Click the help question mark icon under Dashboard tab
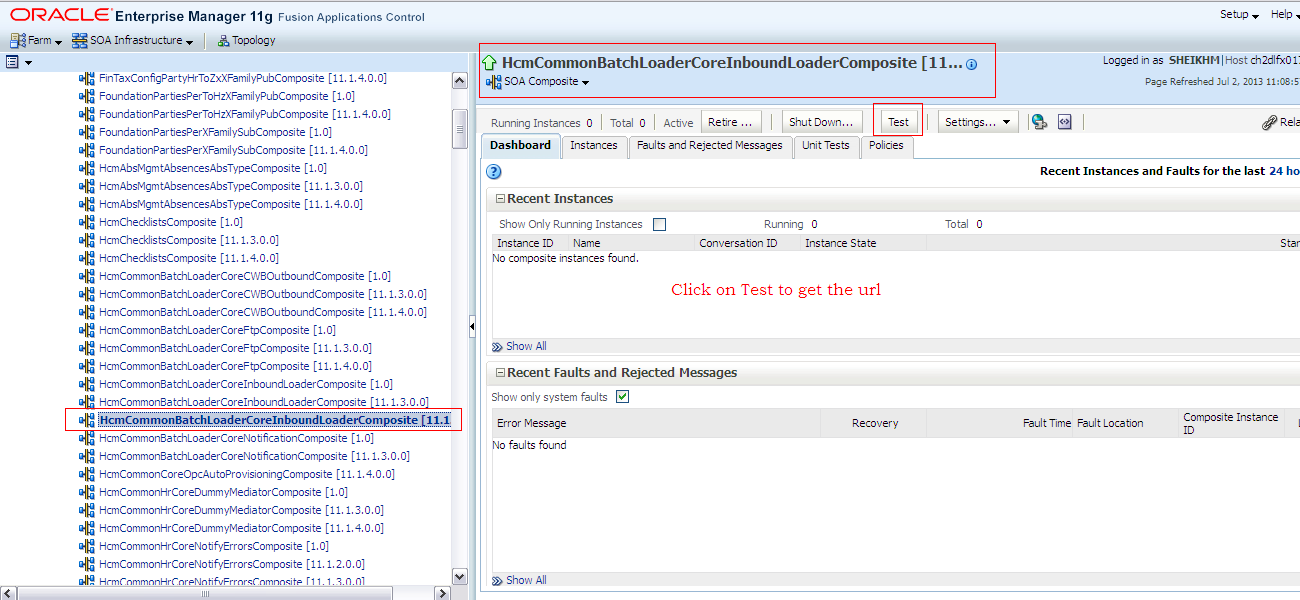This screenshot has height=600, width=1300. click(x=493, y=171)
